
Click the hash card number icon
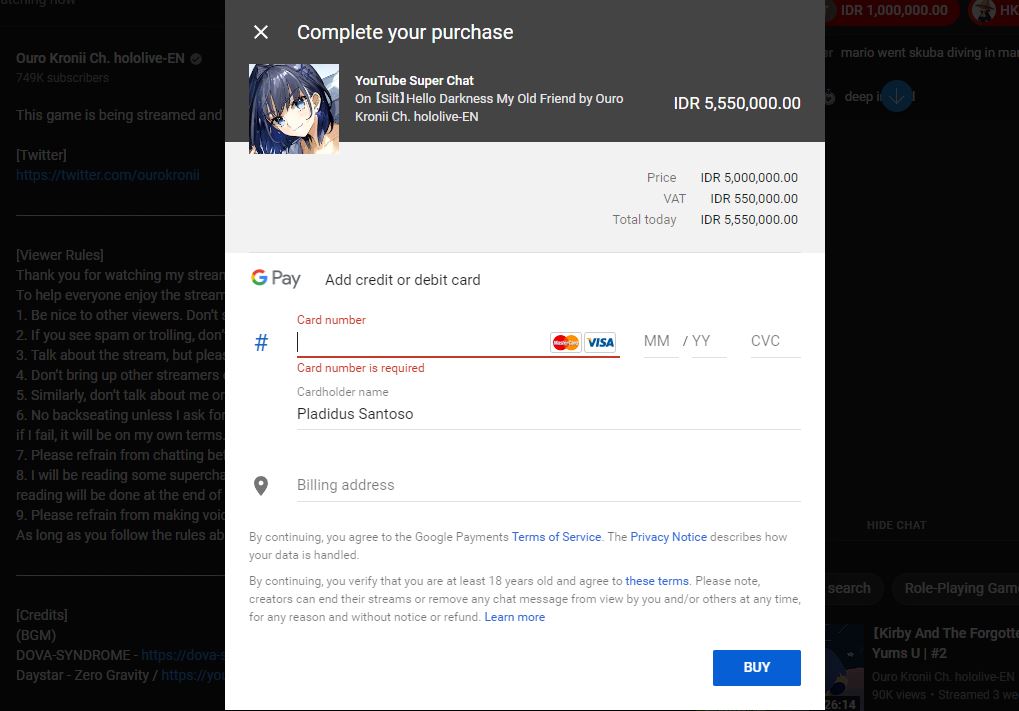(x=261, y=343)
